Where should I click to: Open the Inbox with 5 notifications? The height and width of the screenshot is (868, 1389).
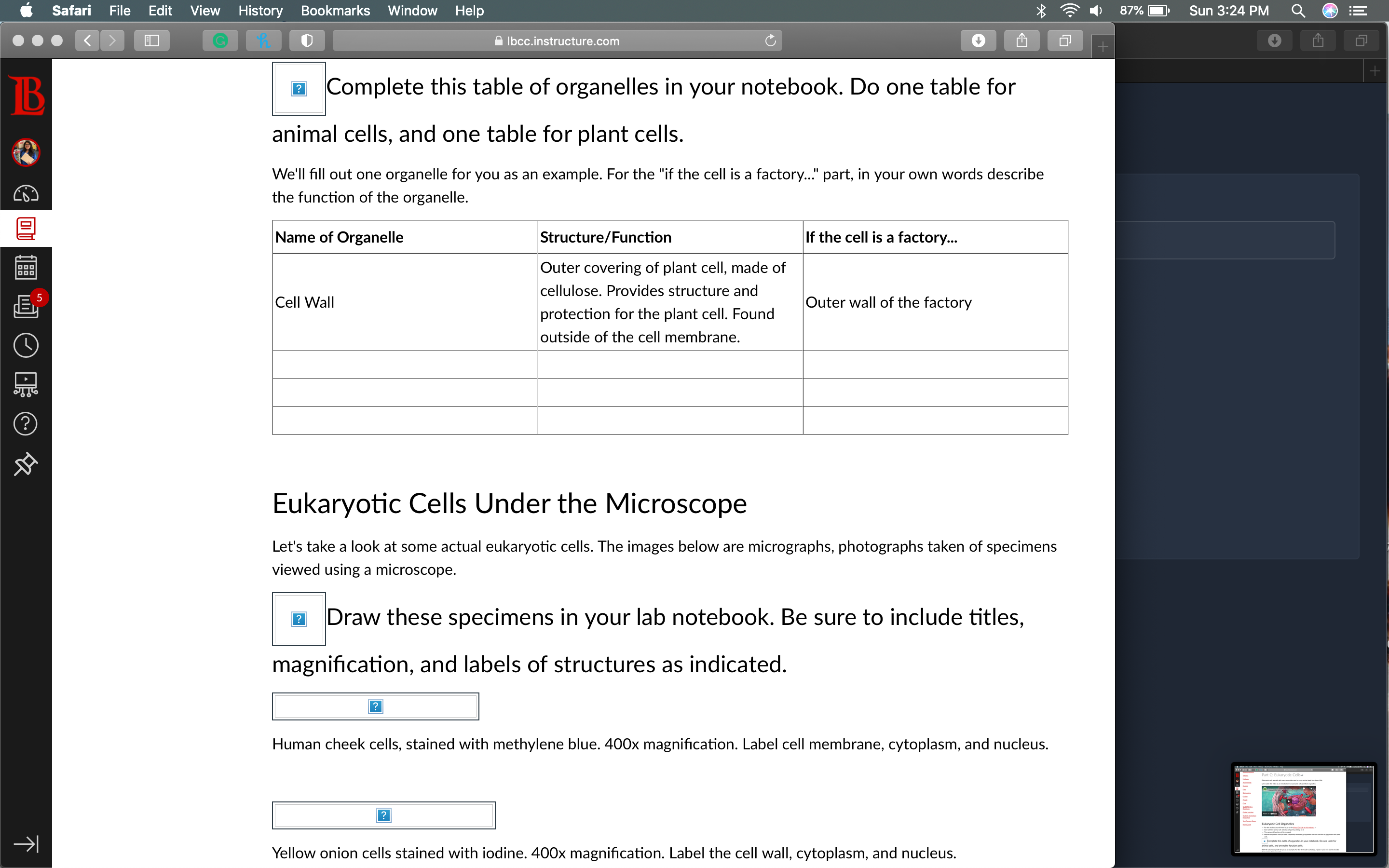[26, 306]
